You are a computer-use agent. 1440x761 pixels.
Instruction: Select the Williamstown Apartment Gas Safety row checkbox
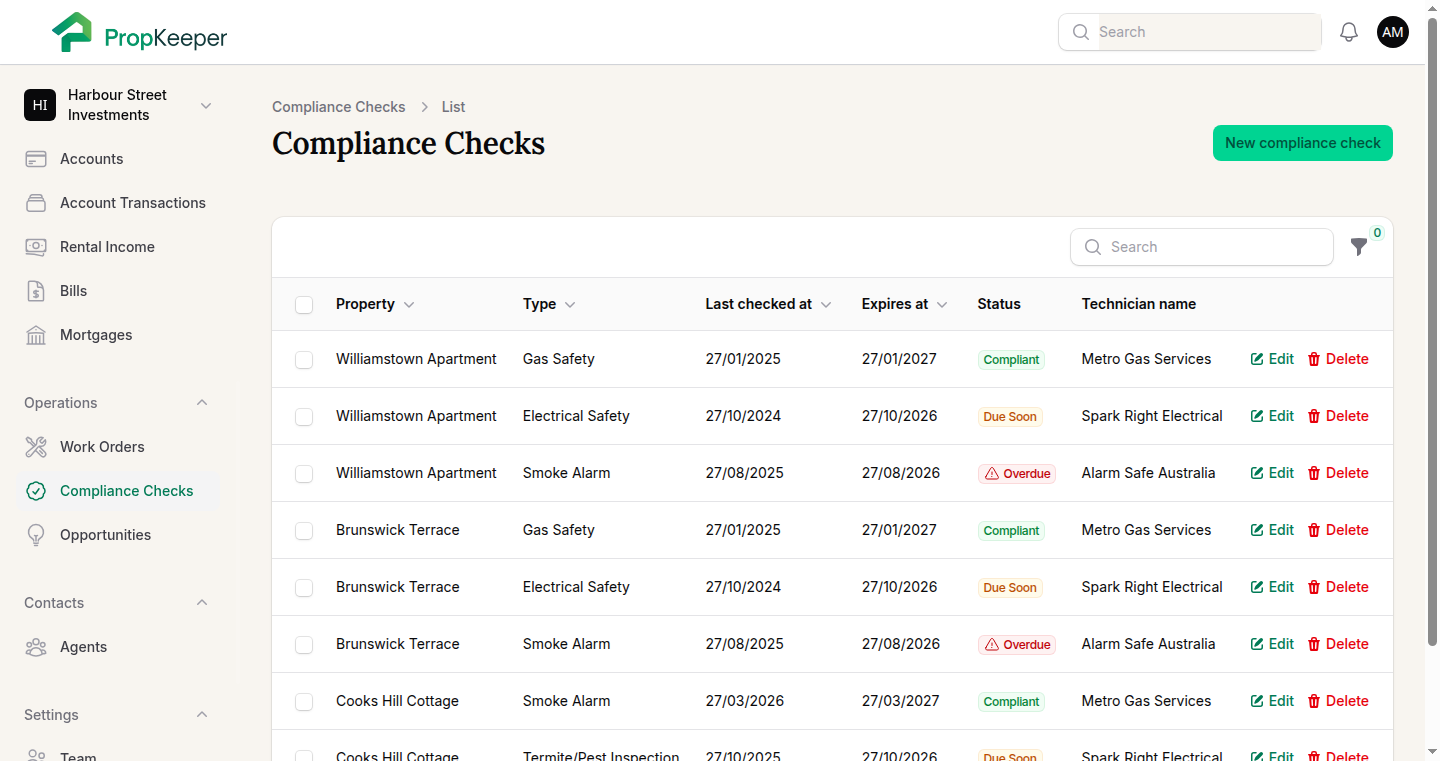coord(304,360)
